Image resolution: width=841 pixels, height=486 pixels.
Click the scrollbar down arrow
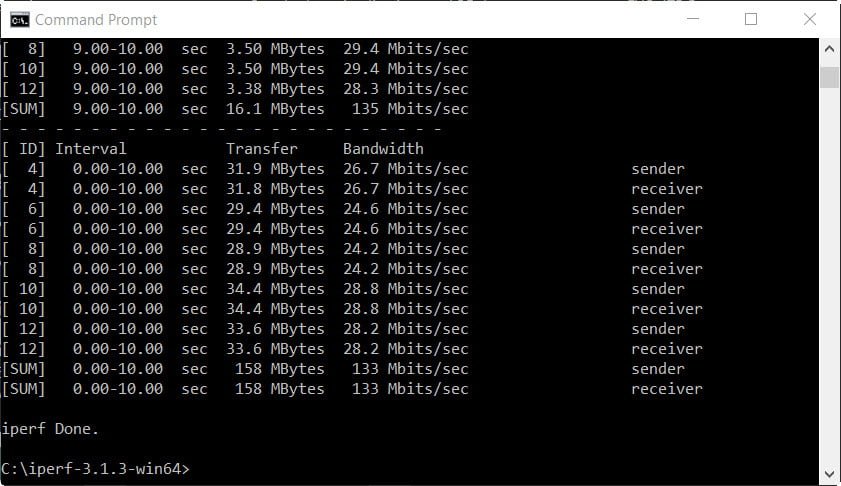point(829,474)
